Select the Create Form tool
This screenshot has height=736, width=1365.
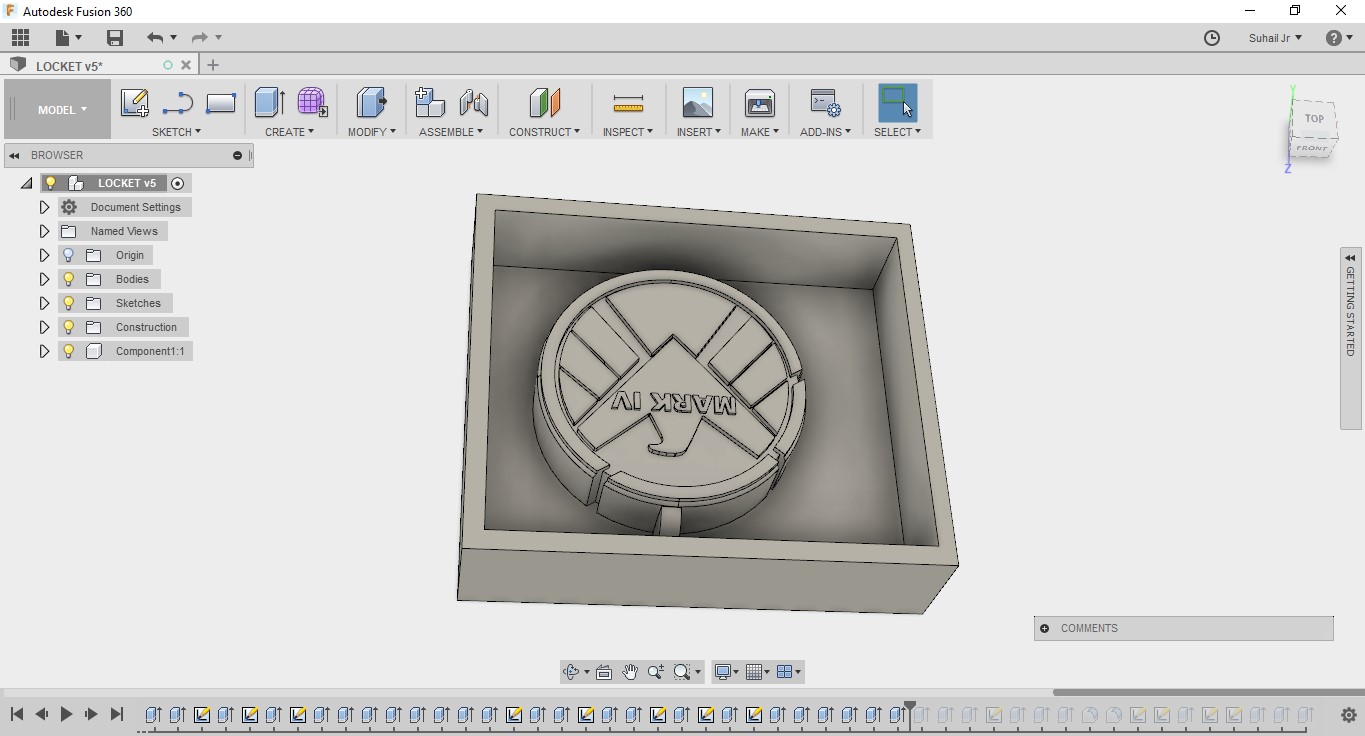pyautogui.click(x=313, y=102)
